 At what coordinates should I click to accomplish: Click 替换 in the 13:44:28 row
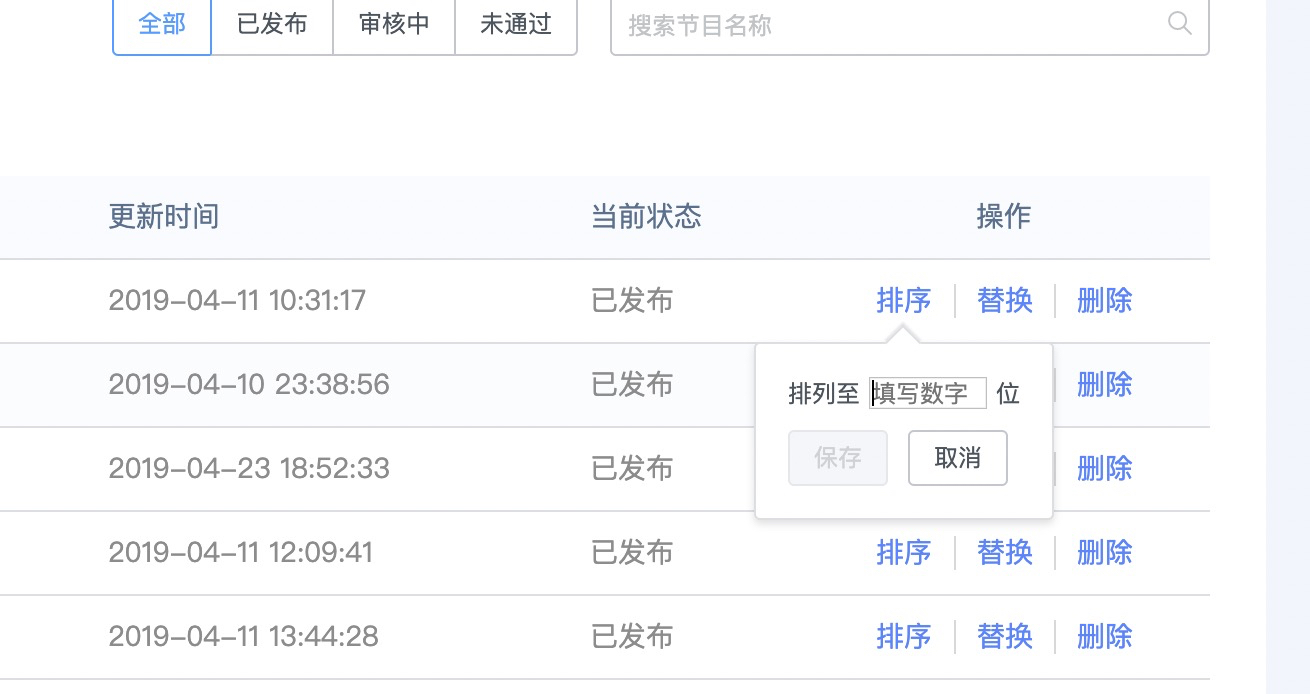click(x=1005, y=636)
